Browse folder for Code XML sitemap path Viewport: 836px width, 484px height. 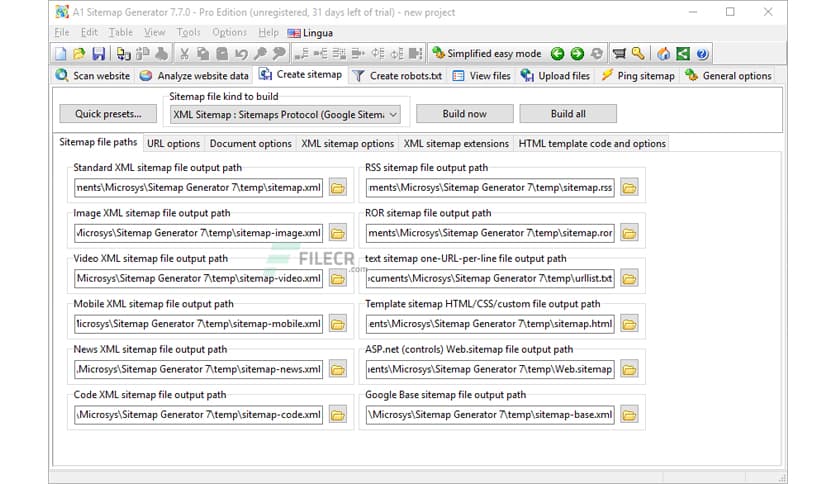[x=337, y=415]
